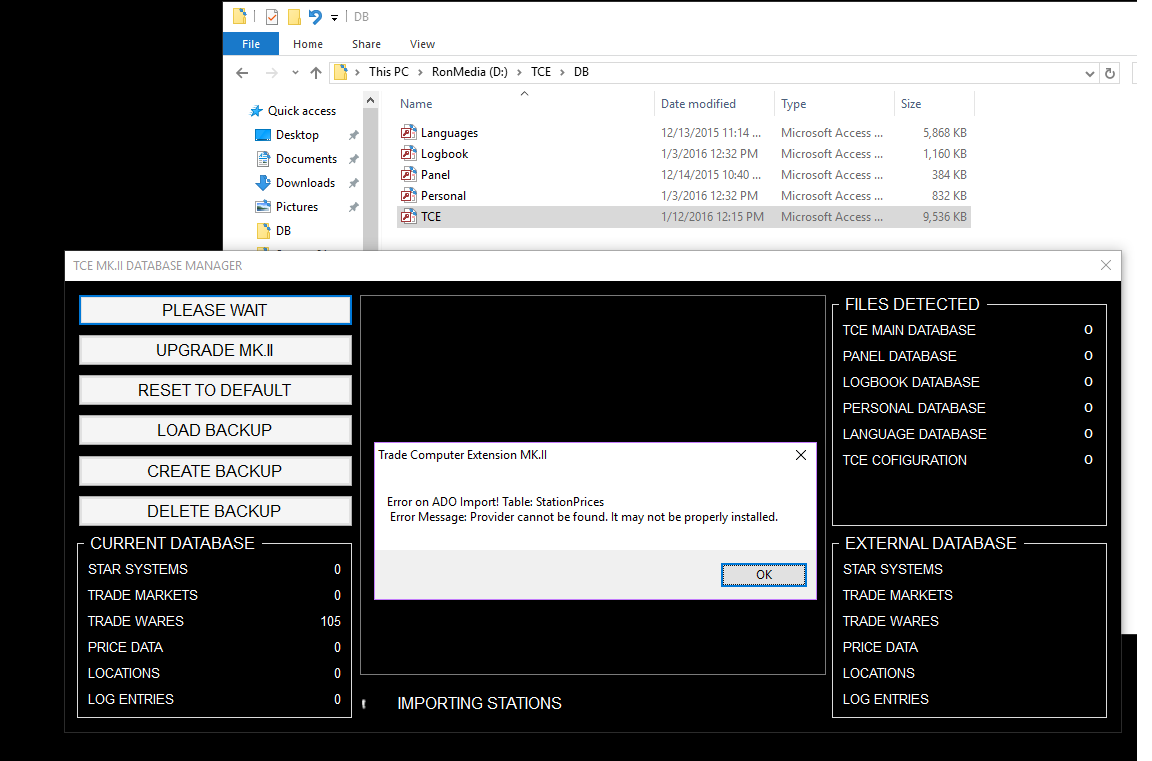Click the pin icon beside Downloads

click(x=353, y=183)
